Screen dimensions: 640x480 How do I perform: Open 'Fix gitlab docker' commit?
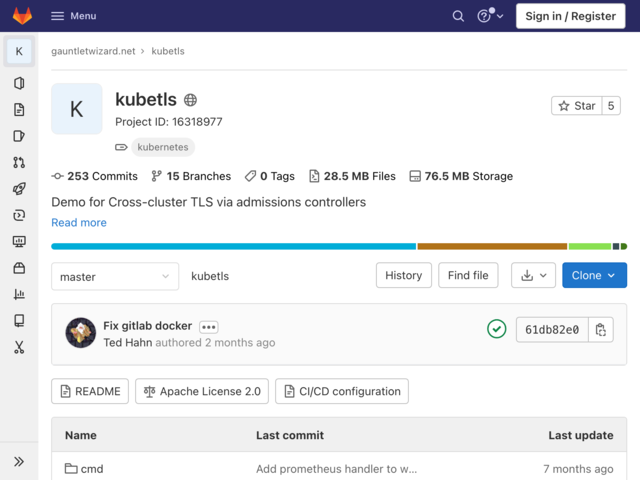coord(147,326)
